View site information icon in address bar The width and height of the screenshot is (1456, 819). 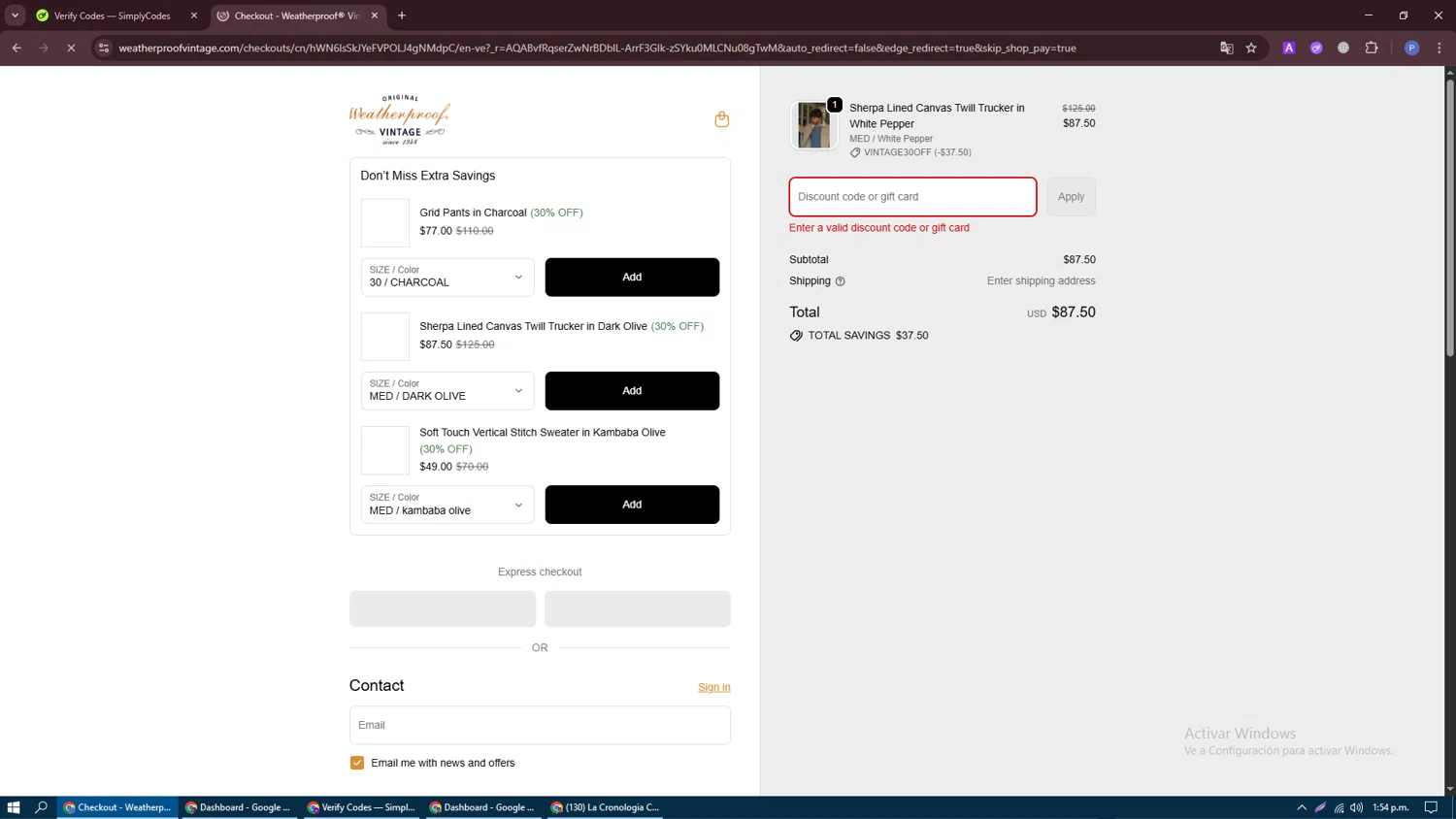(x=104, y=48)
